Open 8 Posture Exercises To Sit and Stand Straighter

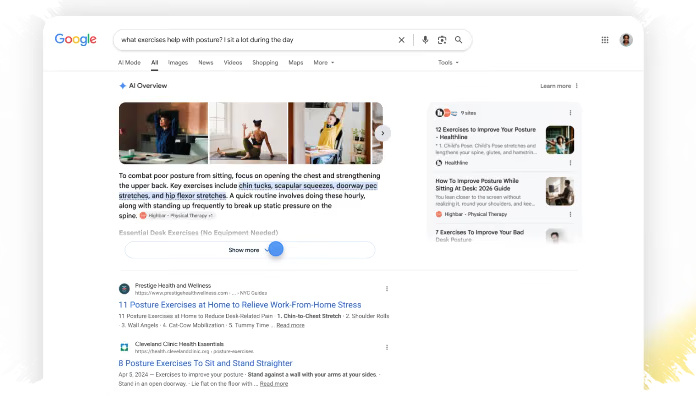pyautogui.click(x=205, y=363)
